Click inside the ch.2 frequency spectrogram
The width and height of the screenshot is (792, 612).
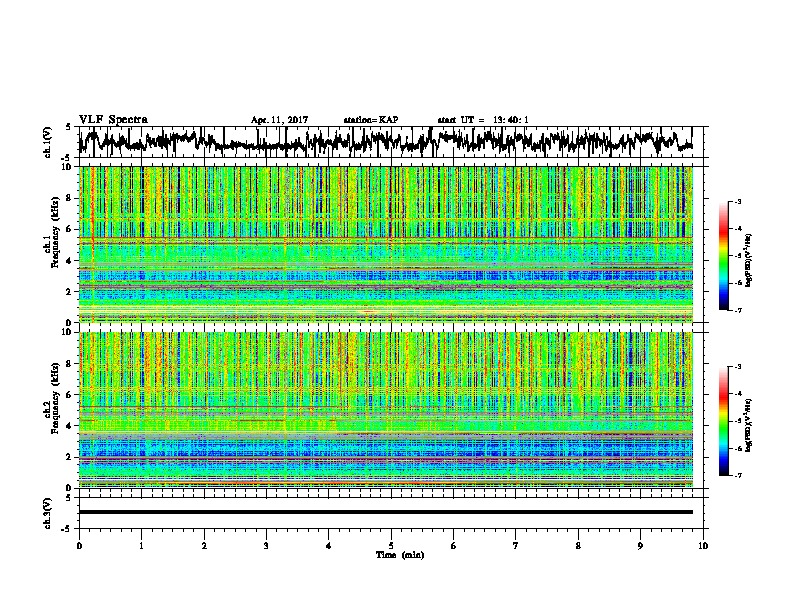385,410
